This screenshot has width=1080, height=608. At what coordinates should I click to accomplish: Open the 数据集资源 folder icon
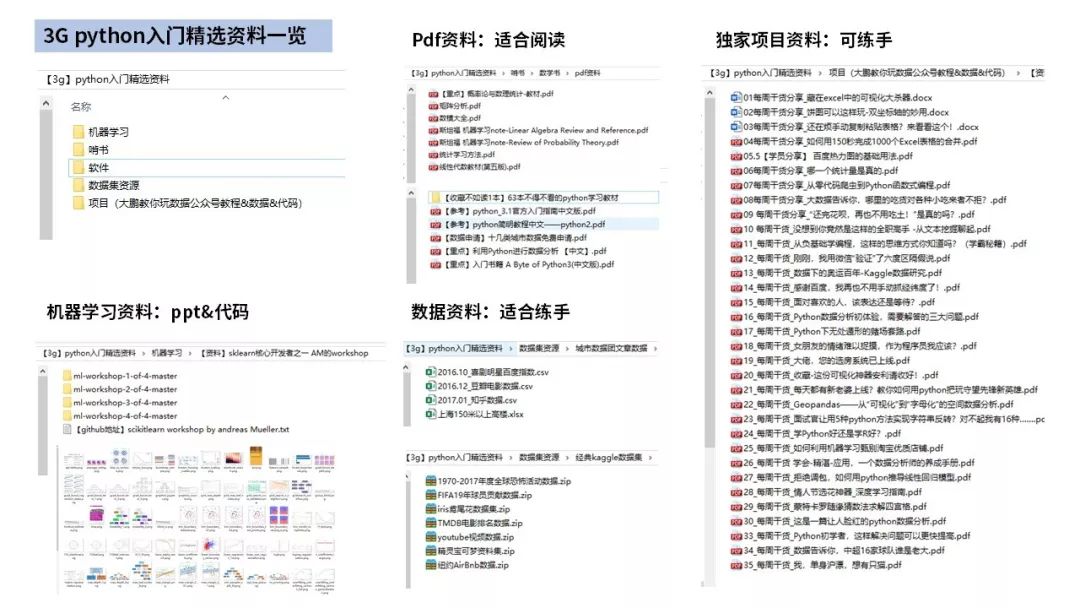(x=79, y=185)
